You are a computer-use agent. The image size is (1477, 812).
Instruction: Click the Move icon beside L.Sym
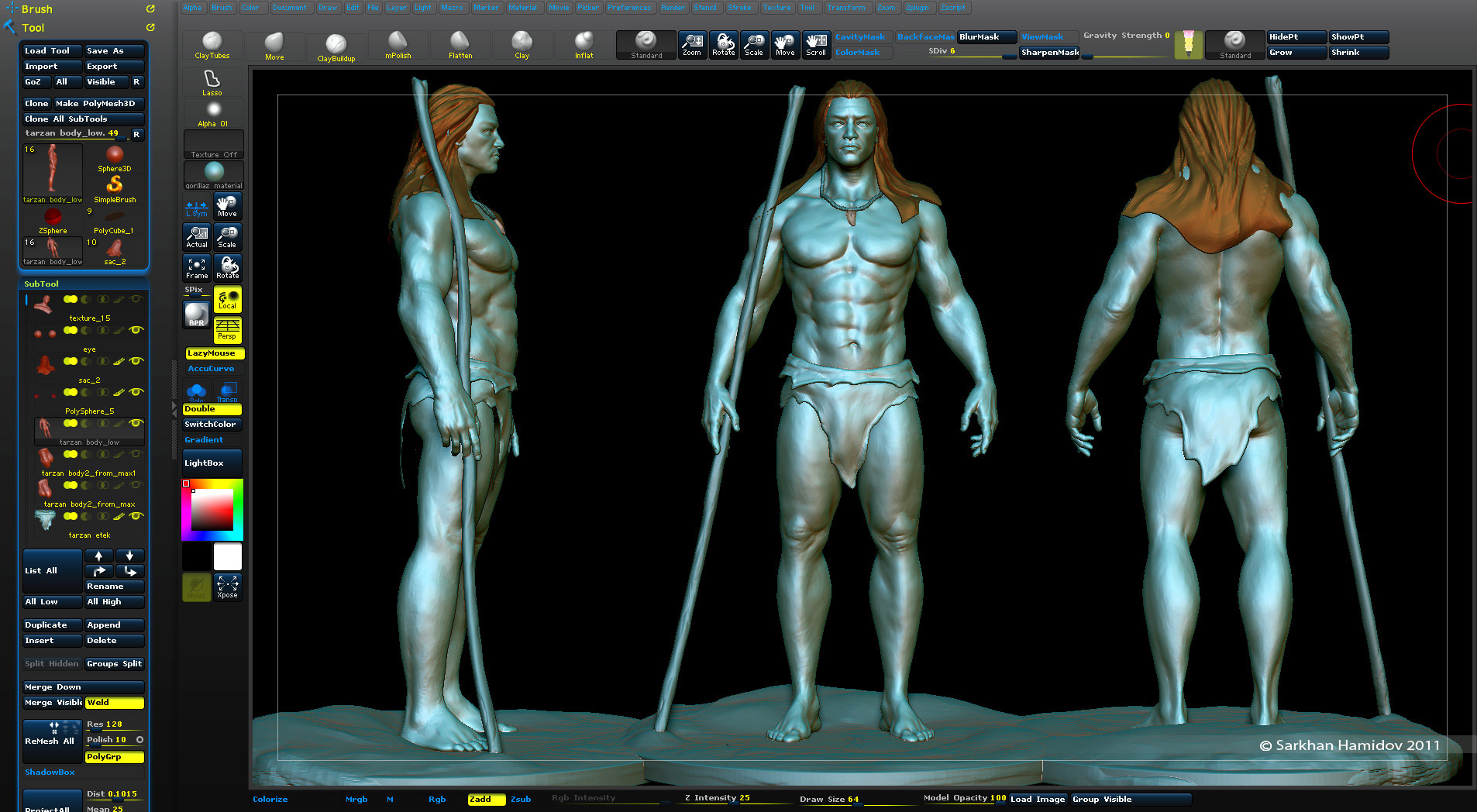tap(228, 206)
